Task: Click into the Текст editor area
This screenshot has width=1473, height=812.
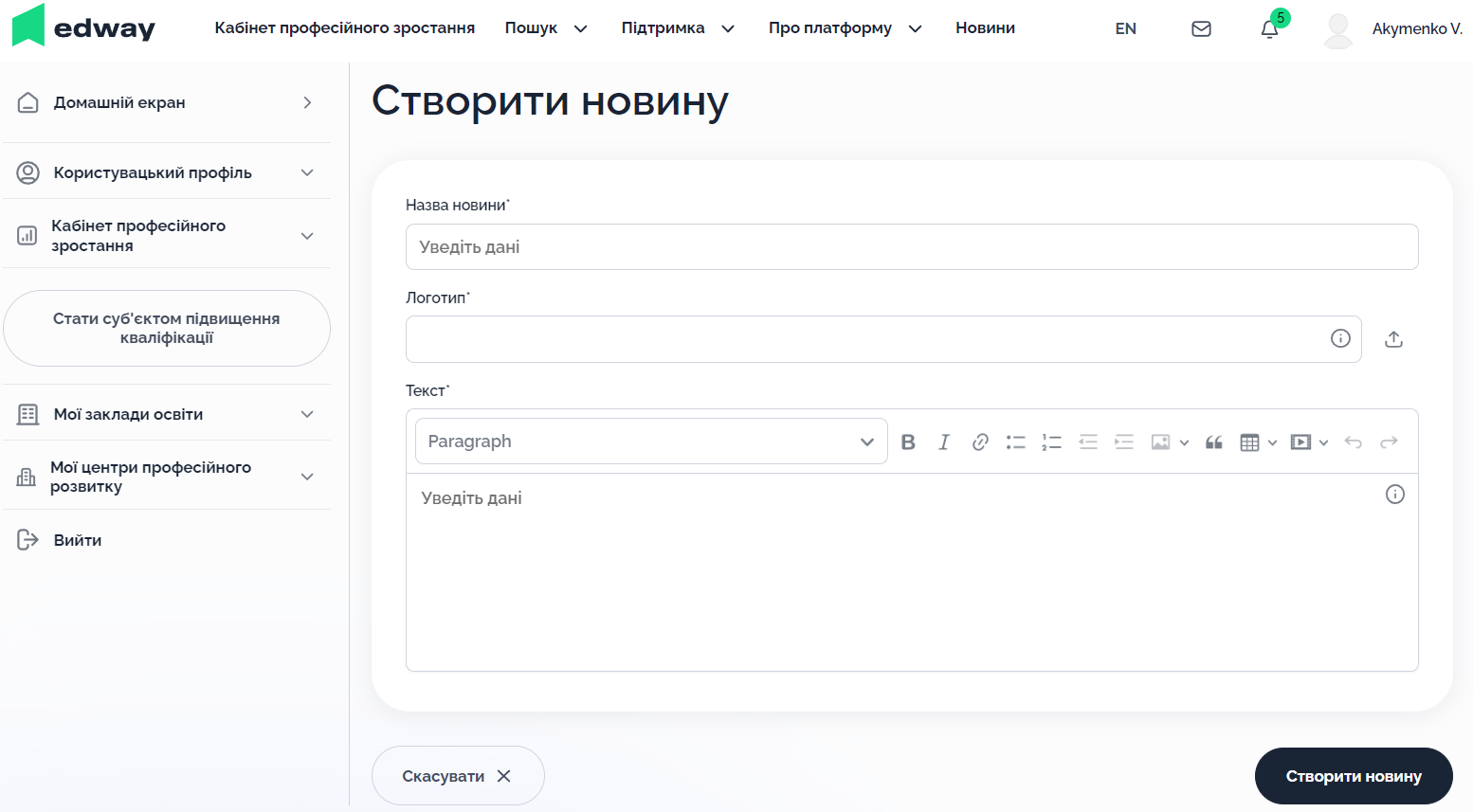Action: coord(912,572)
